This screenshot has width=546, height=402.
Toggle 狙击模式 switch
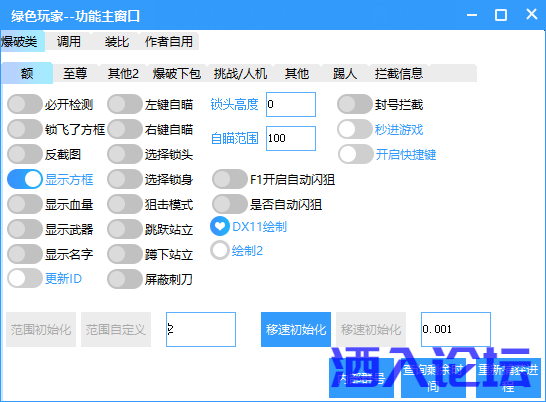125,204
